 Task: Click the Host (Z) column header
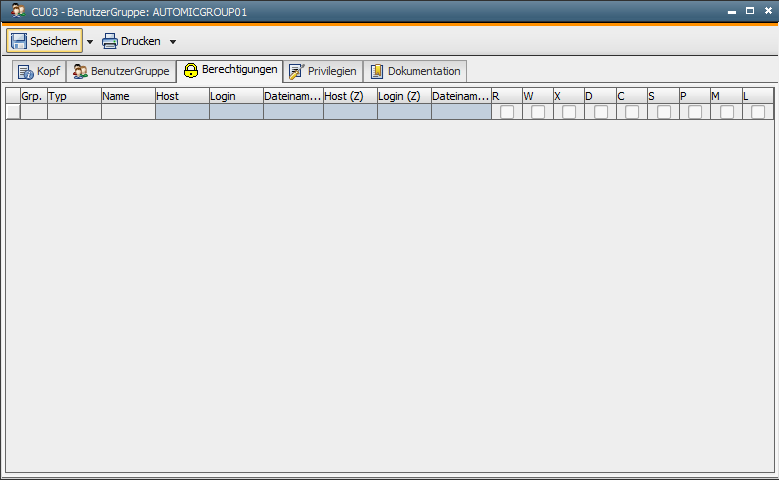coord(350,96)
